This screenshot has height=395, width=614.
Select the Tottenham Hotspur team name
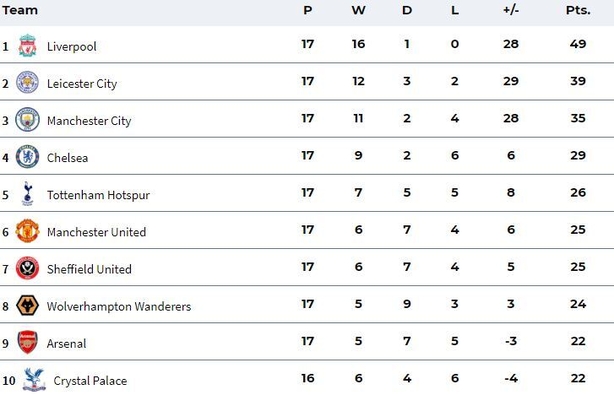[x=98, y=195]
